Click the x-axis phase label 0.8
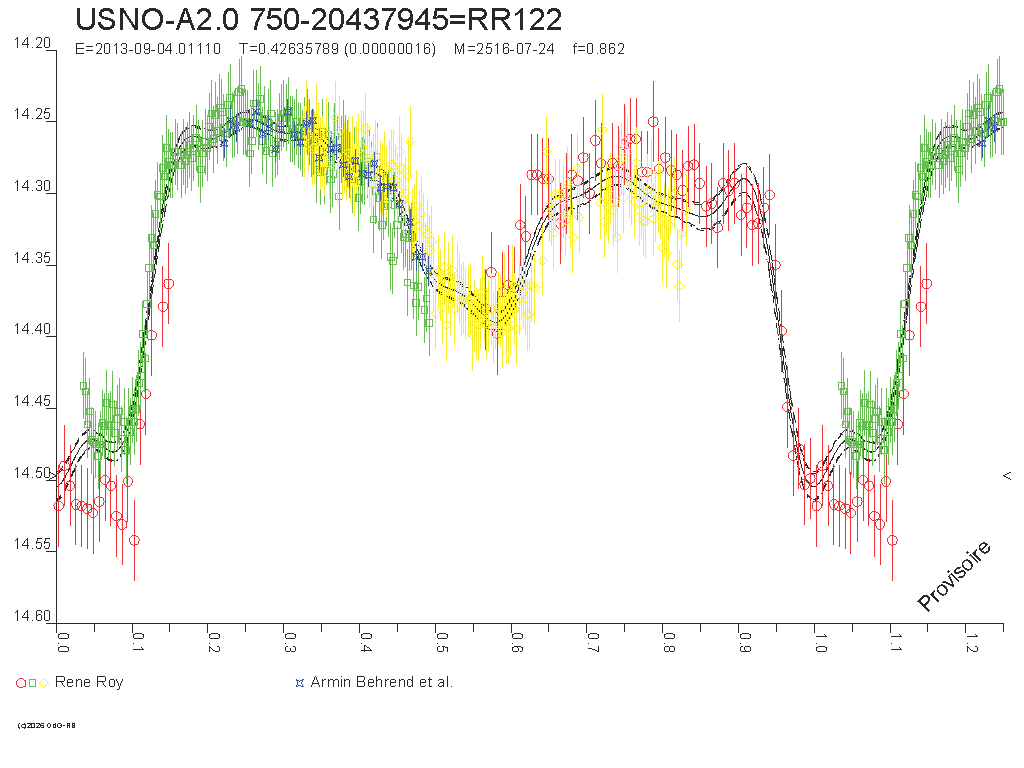Screen dimensions: 1024x768 669,643
